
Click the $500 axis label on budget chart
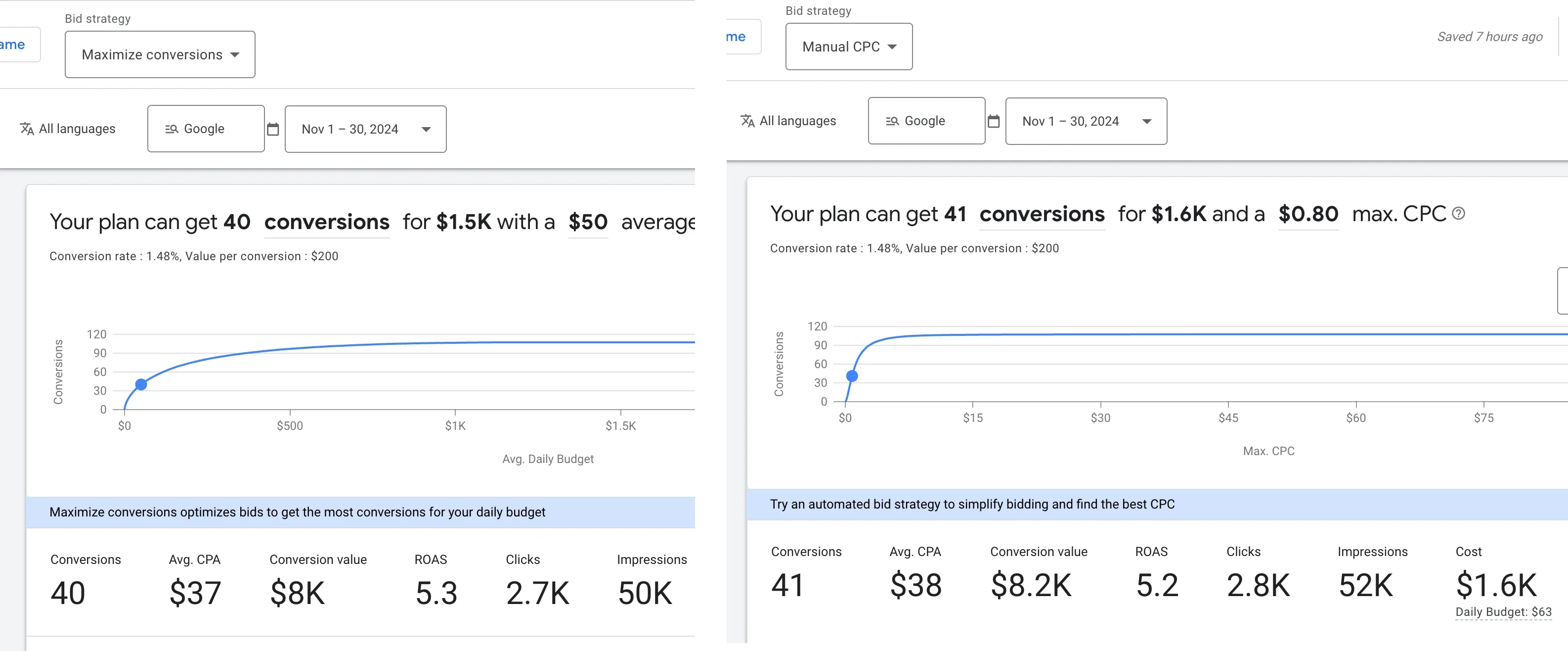tap(290, 426)
